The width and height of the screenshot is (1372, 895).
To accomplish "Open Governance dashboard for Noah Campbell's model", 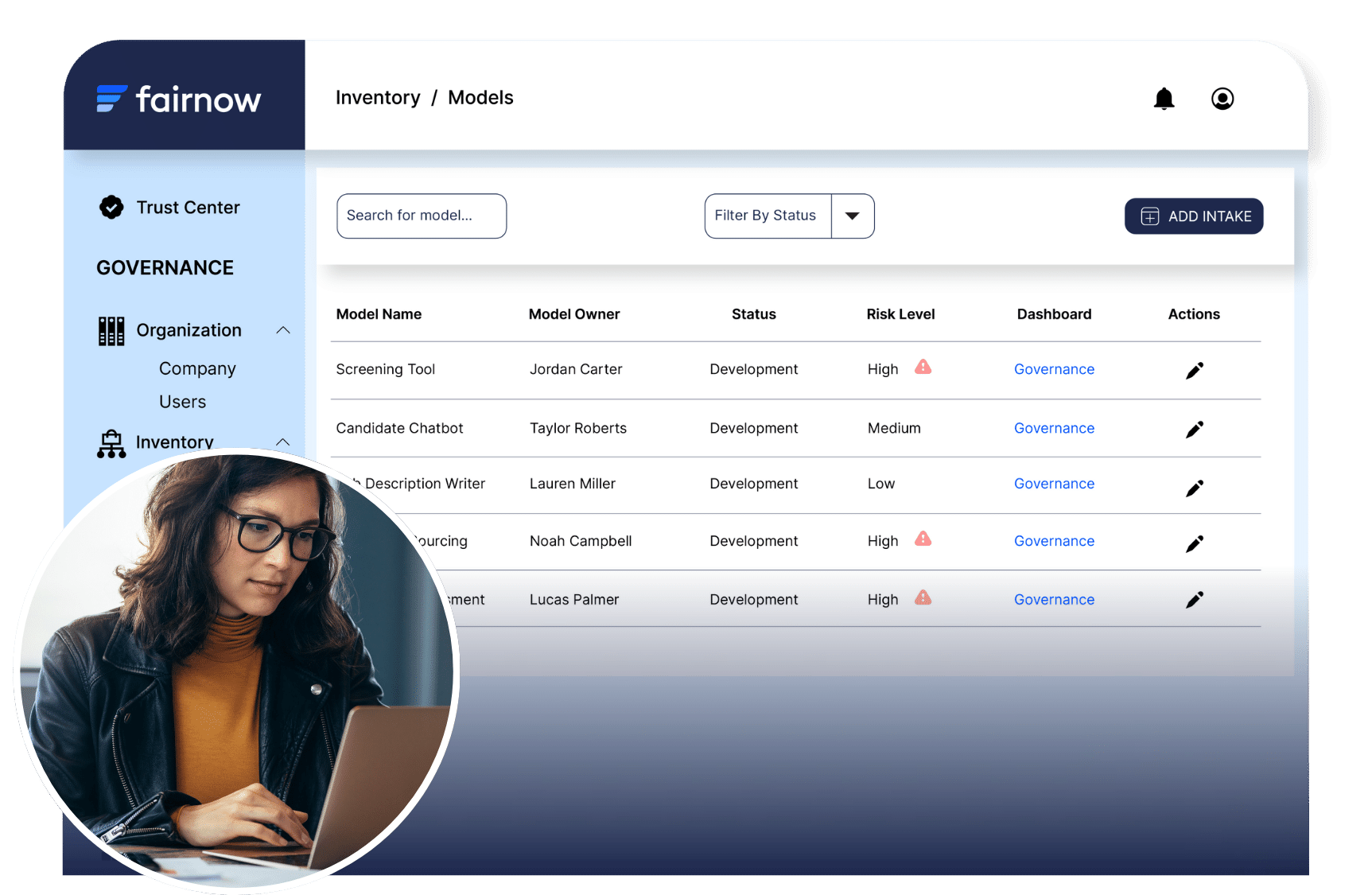I will [1054, 541].
